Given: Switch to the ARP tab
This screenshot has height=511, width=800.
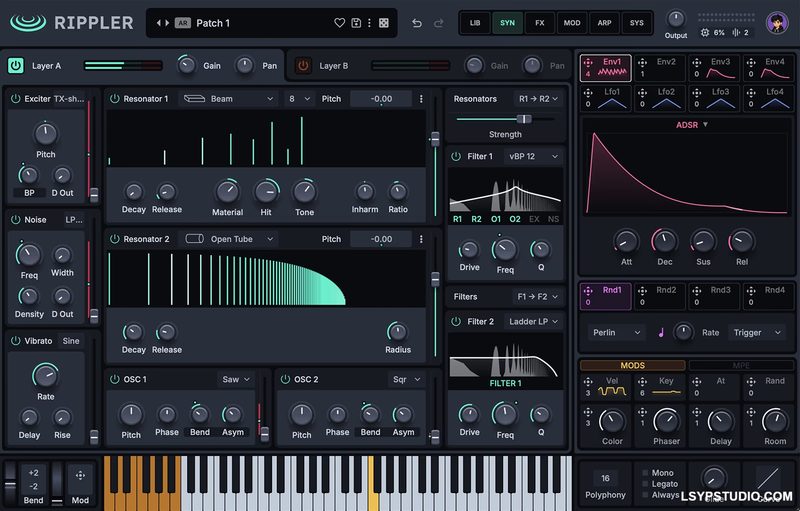Looking at the screenshot, I should point(605,23).
